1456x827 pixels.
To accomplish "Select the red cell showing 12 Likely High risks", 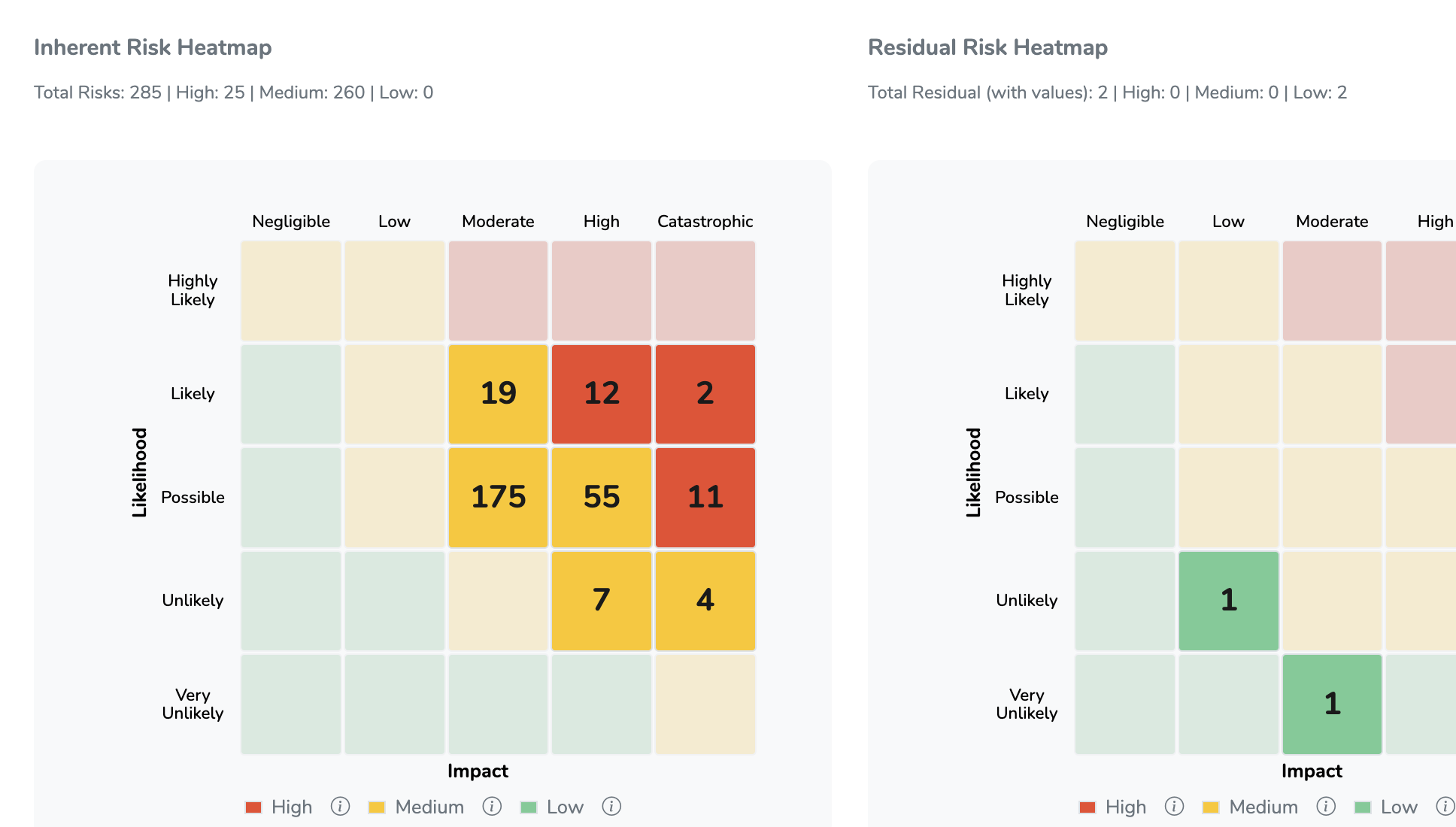I will 601,393.
